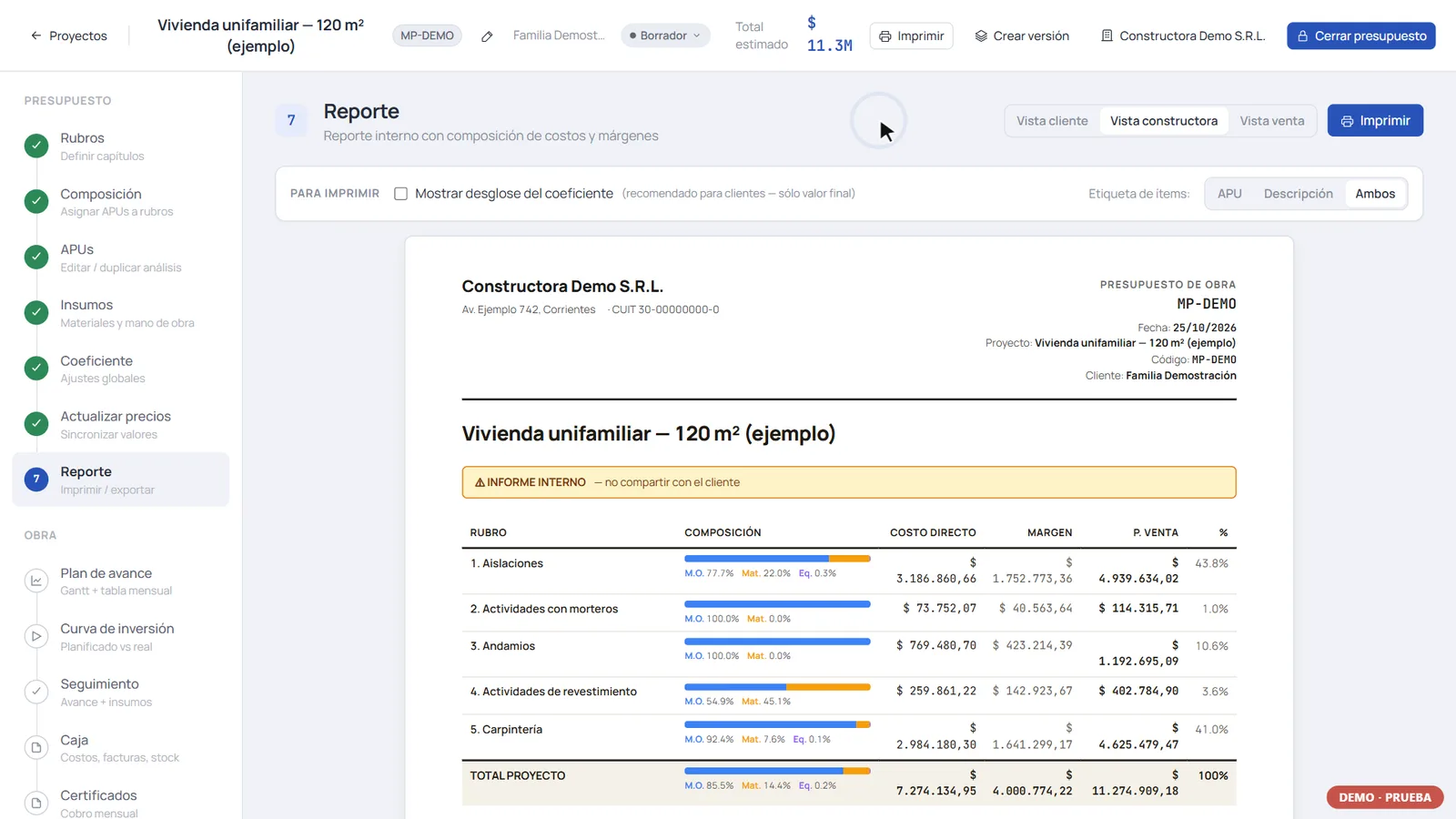Click the Aislaciones composition bar

tap(777, 559)
